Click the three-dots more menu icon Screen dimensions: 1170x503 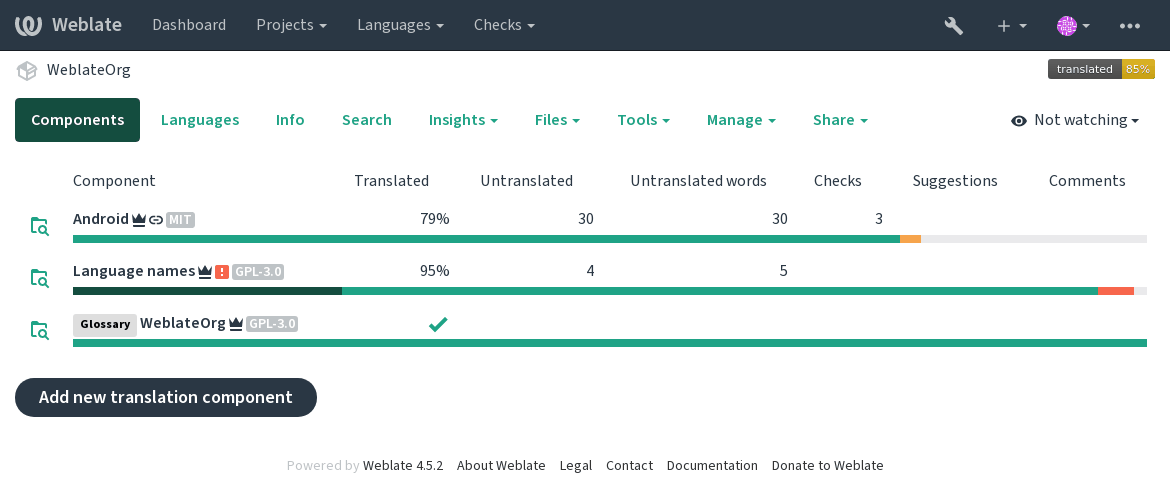coord(1130,25)
